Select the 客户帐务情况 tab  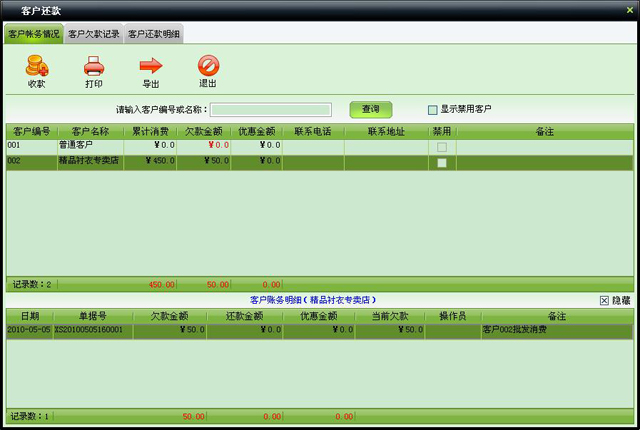point(34,34)
